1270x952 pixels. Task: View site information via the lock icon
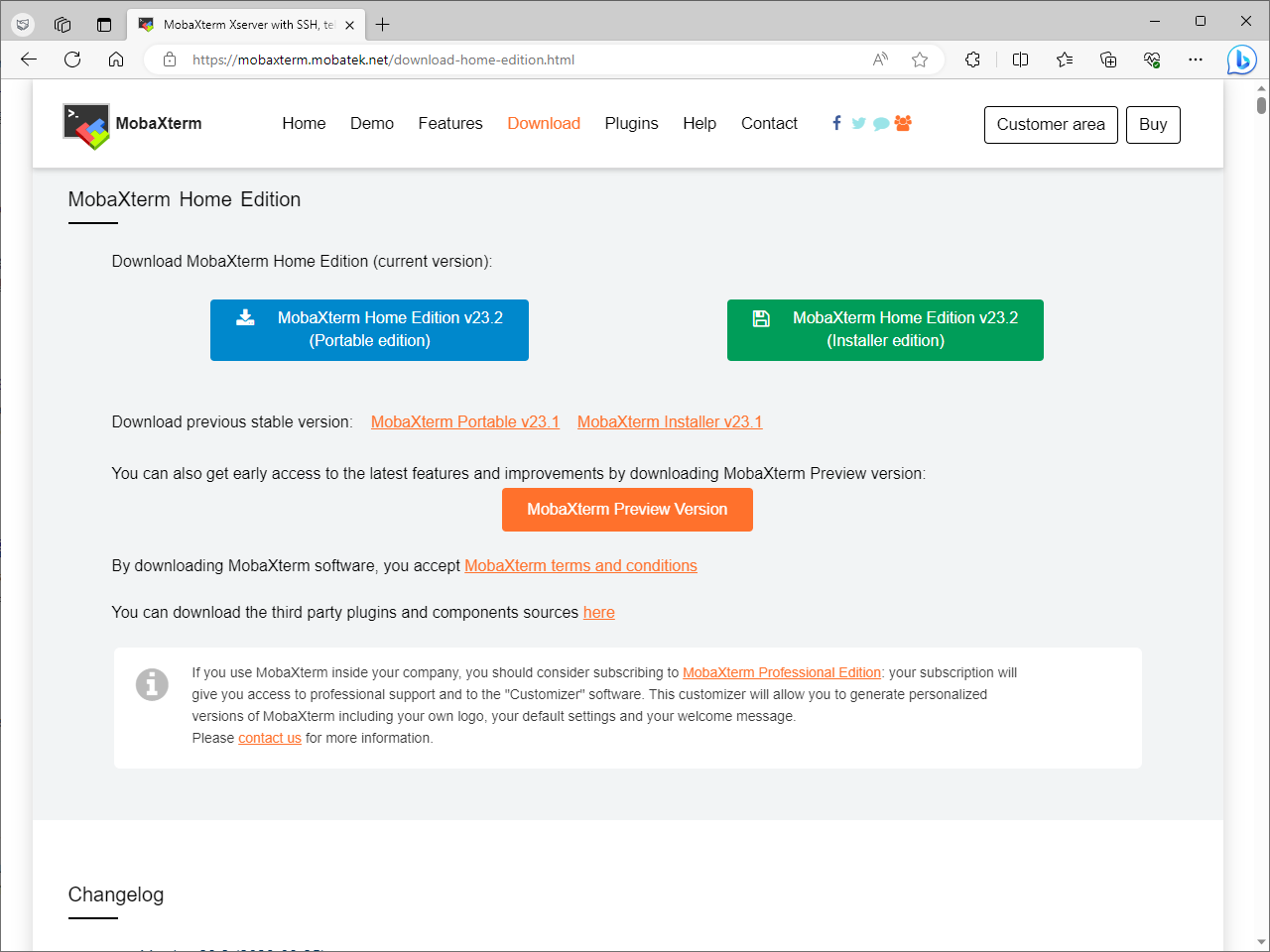tap(170, 59)
